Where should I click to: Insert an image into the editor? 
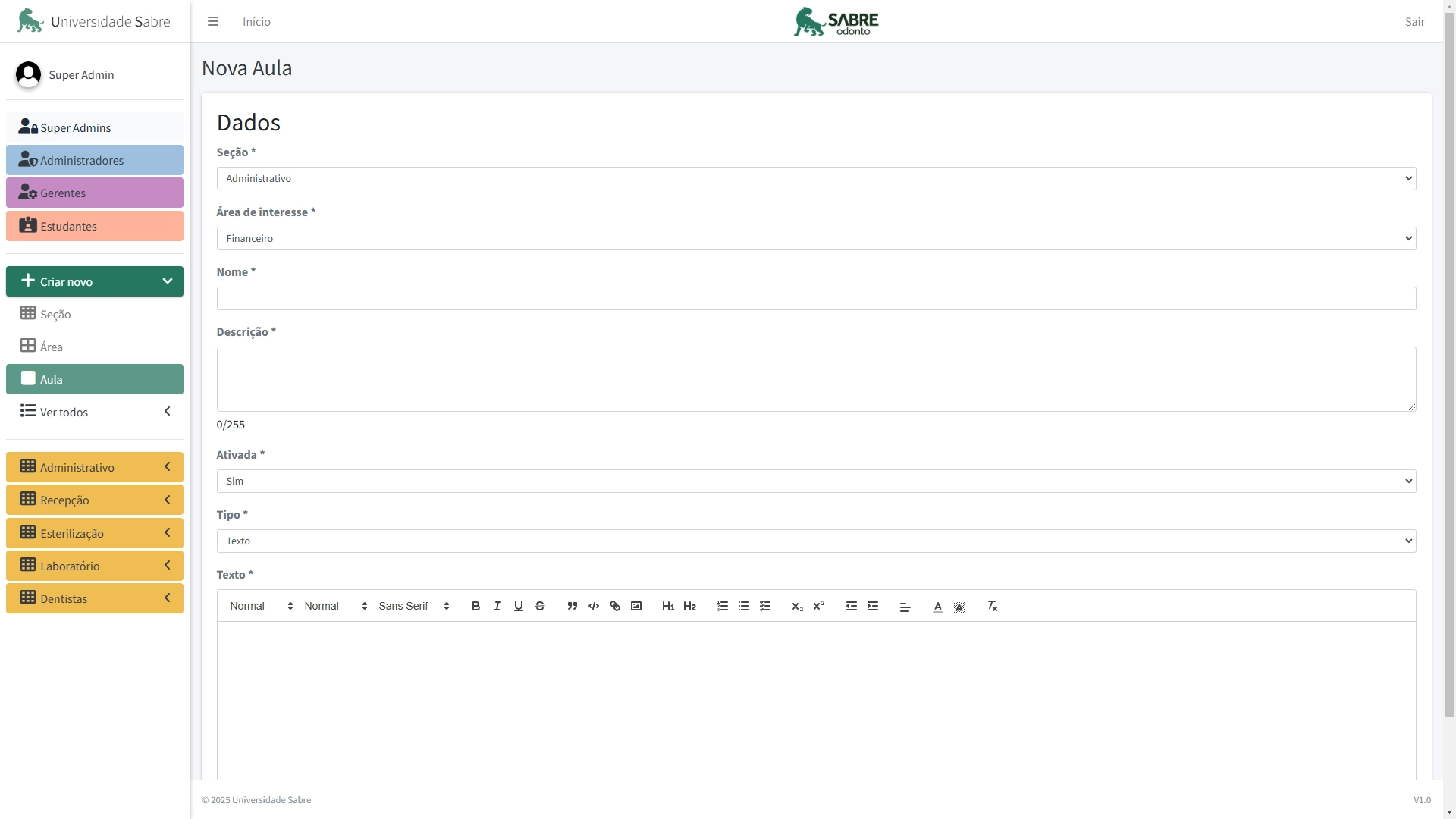pos(636,606)
